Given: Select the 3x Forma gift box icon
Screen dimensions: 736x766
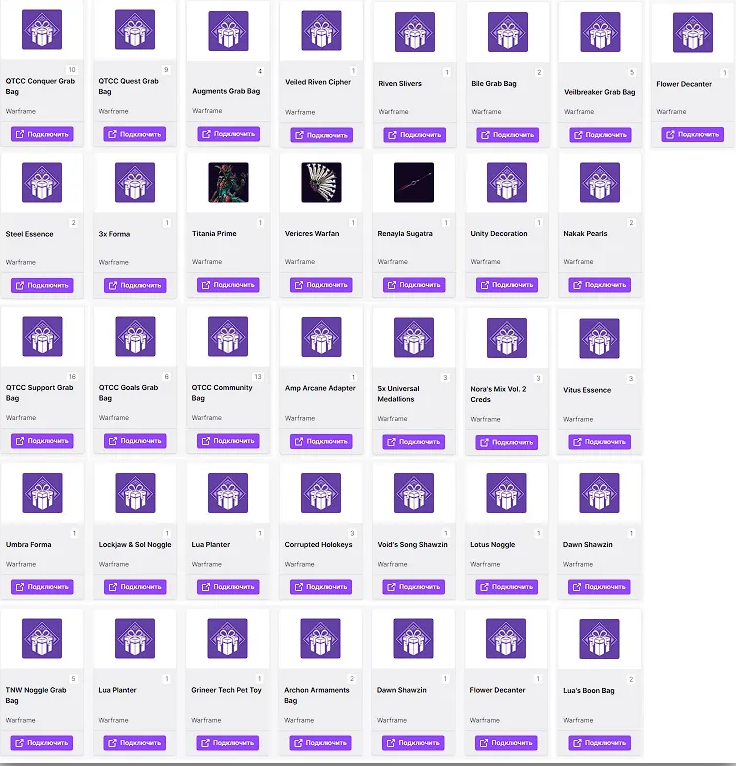Looking at the screenshot, I should 135,183.
